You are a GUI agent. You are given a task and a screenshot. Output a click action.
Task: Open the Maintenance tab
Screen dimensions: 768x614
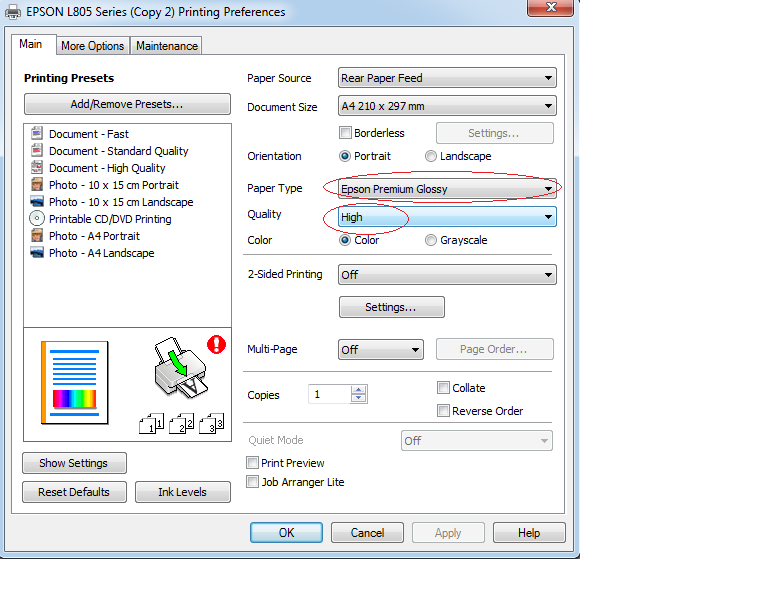[x=167, y=46]
